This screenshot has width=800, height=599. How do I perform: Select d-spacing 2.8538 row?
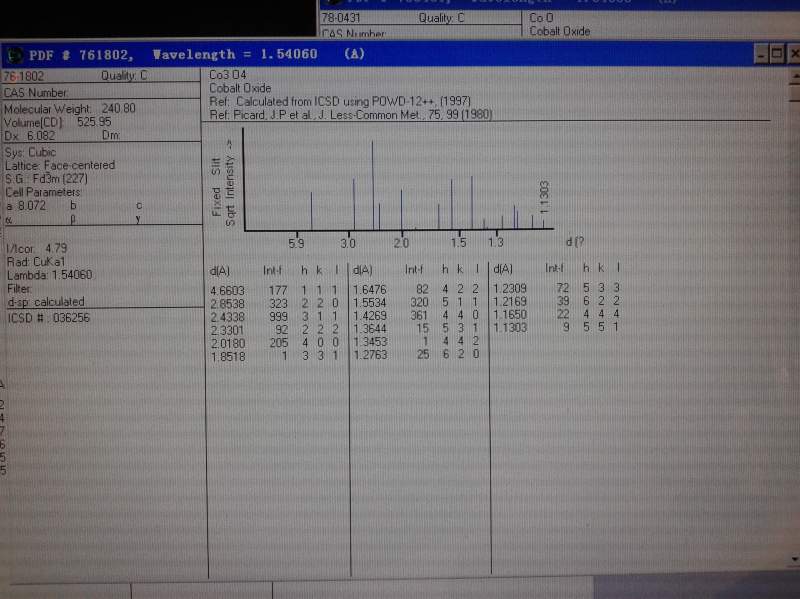[276, 304]
